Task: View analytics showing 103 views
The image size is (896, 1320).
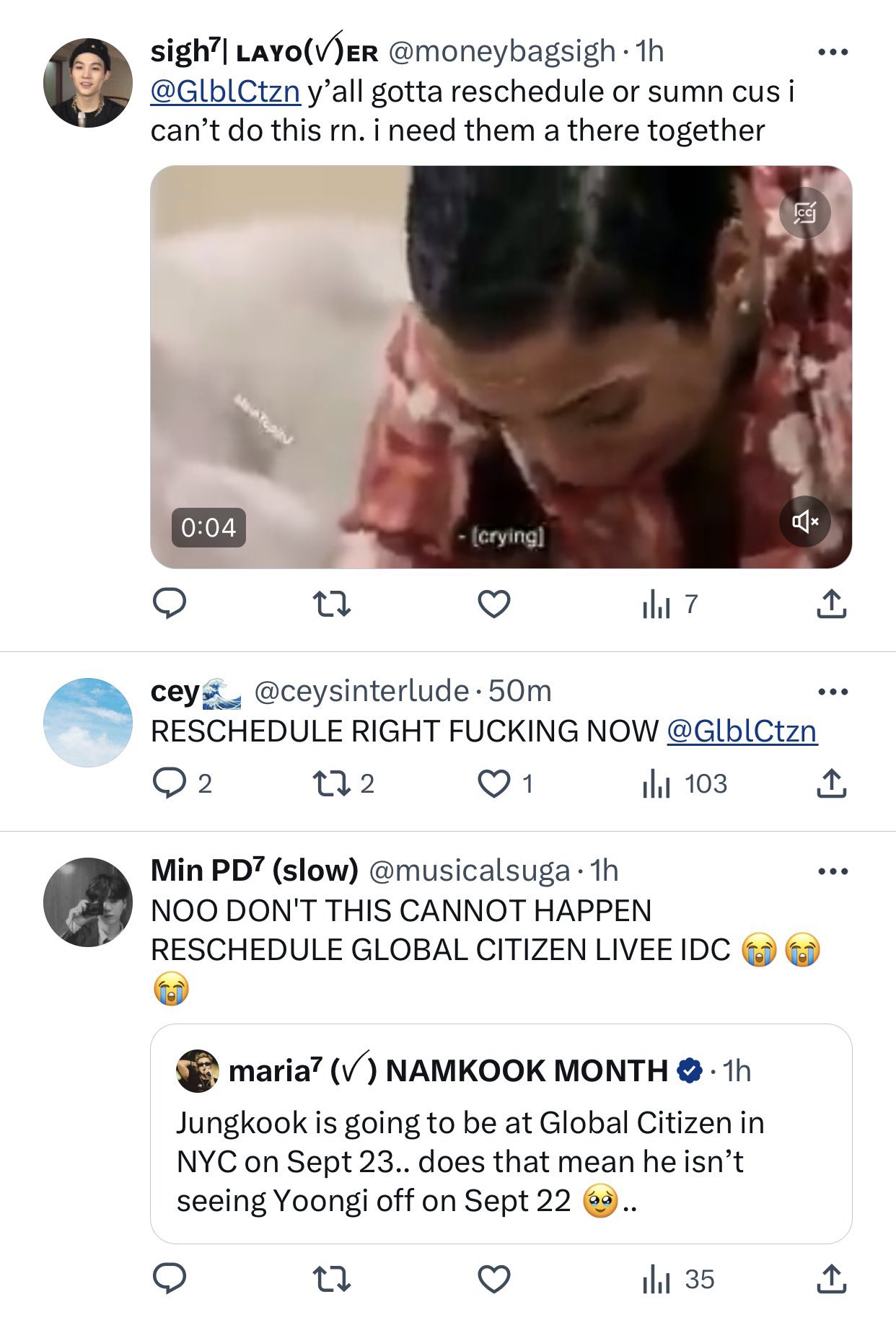Action: (684, 783)
